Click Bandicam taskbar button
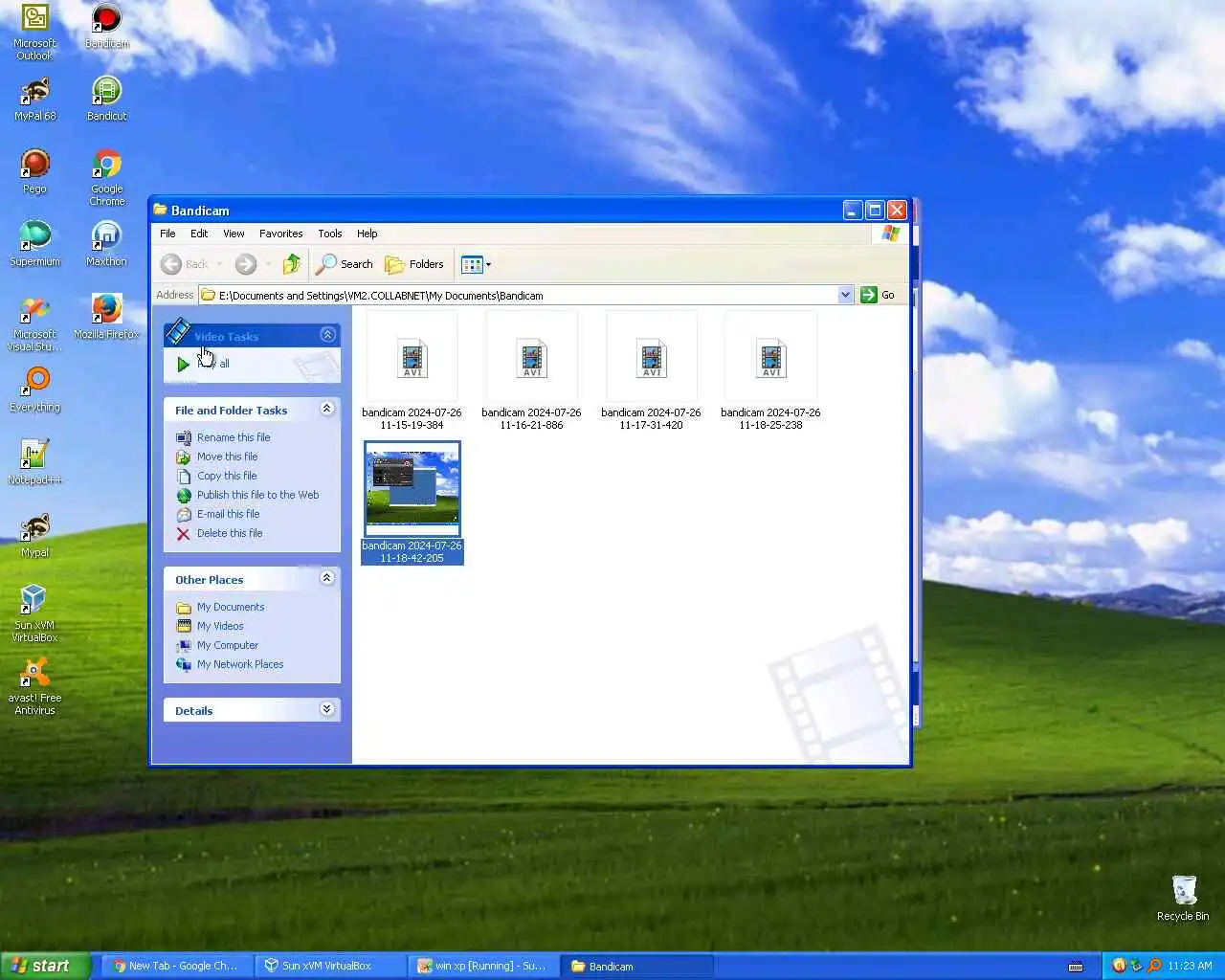This screenshot has height=980, width=1225. tap(637, 966)
